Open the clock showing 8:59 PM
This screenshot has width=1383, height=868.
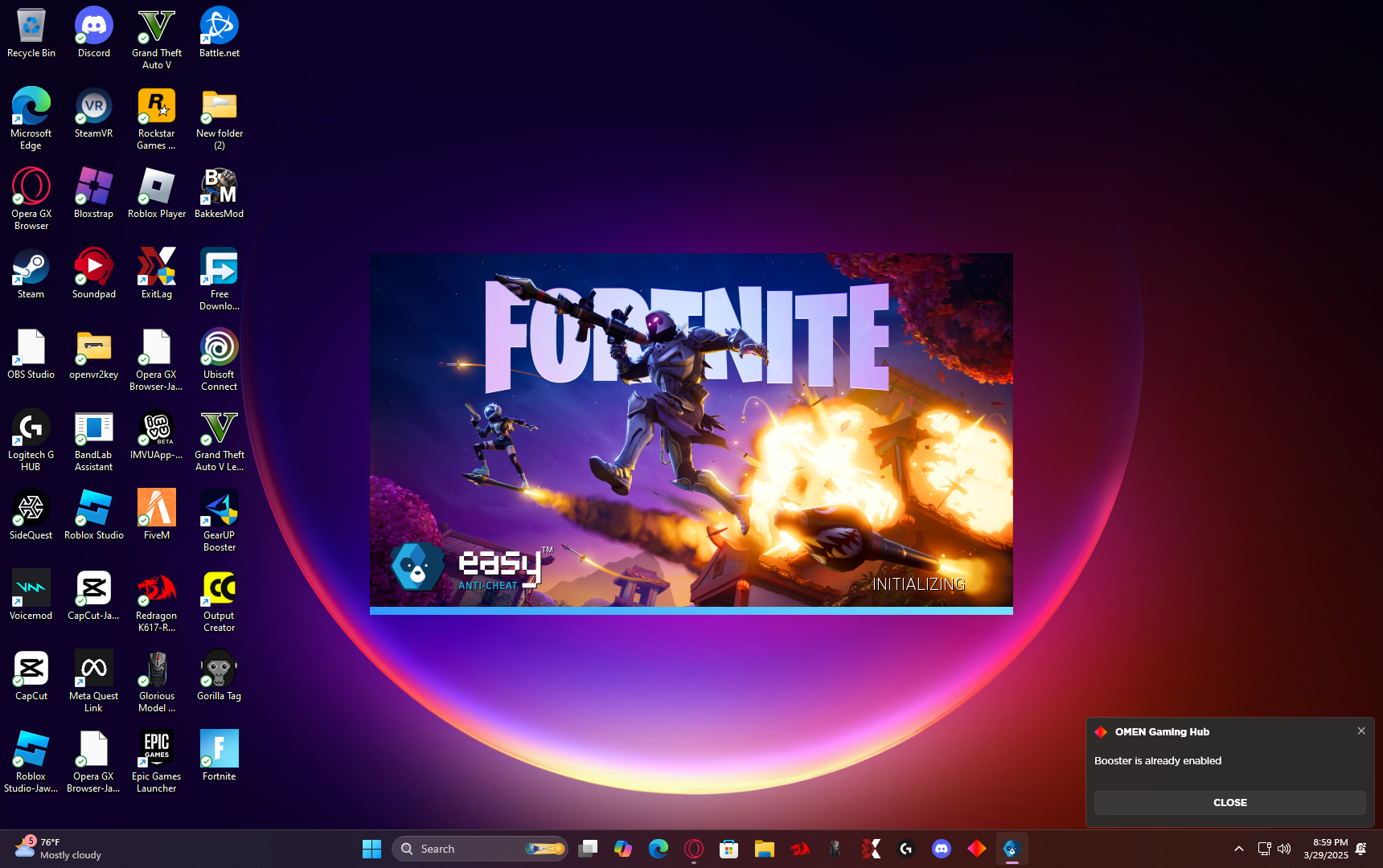click(1326, 849)
